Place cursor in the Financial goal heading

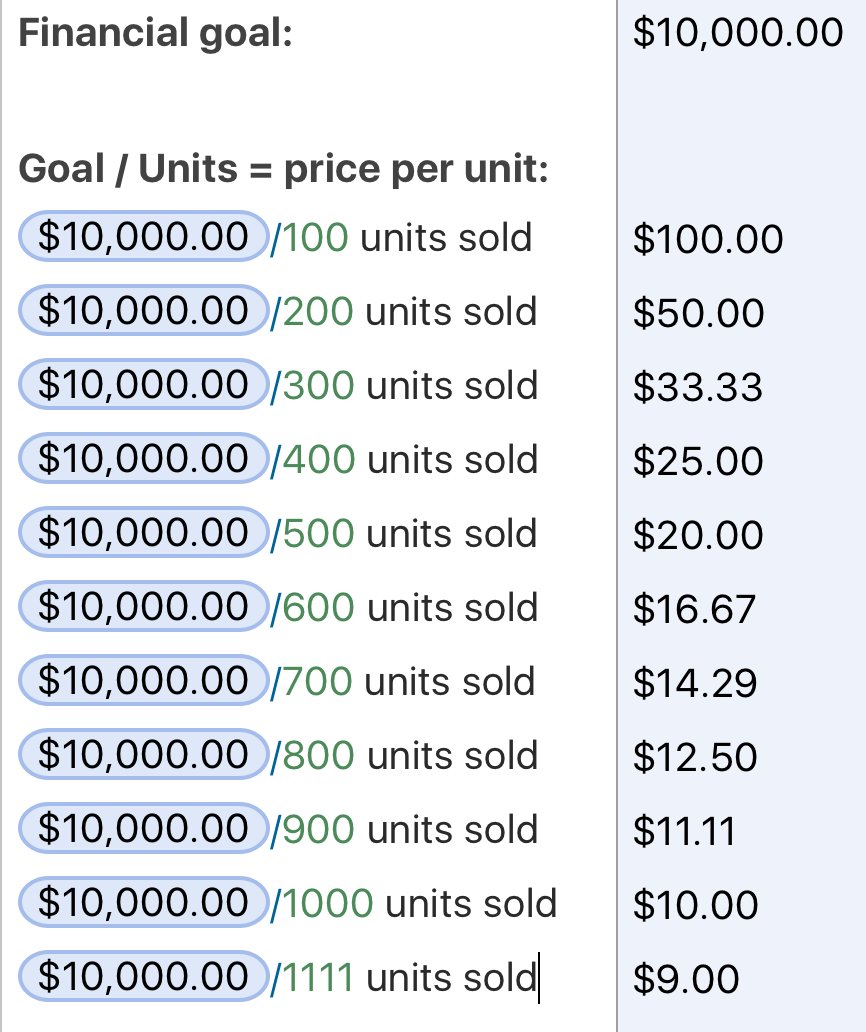(155, 34)
